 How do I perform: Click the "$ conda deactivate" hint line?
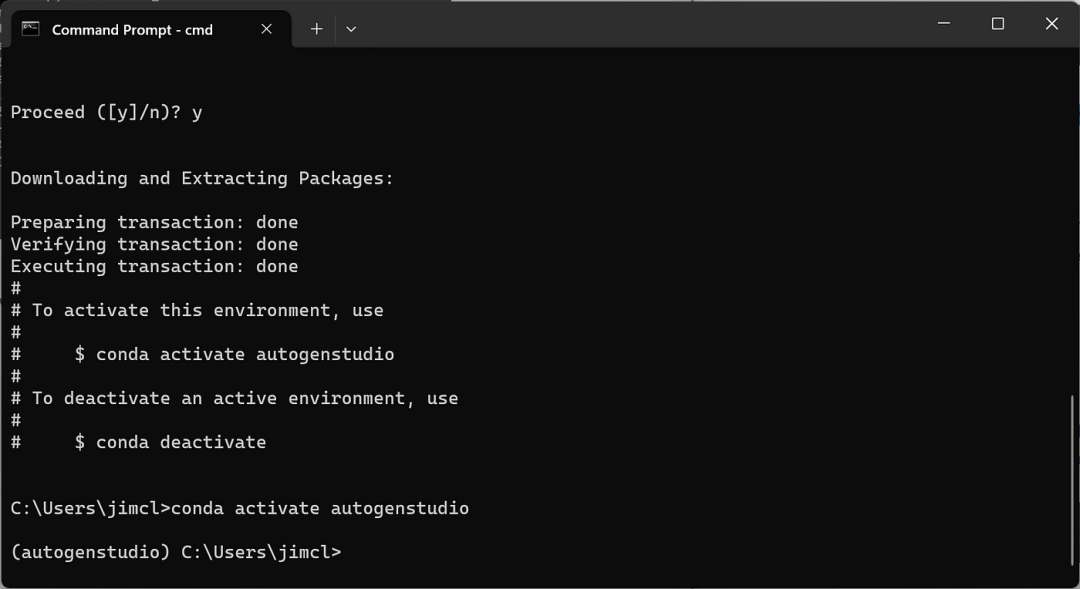(170, 443)
